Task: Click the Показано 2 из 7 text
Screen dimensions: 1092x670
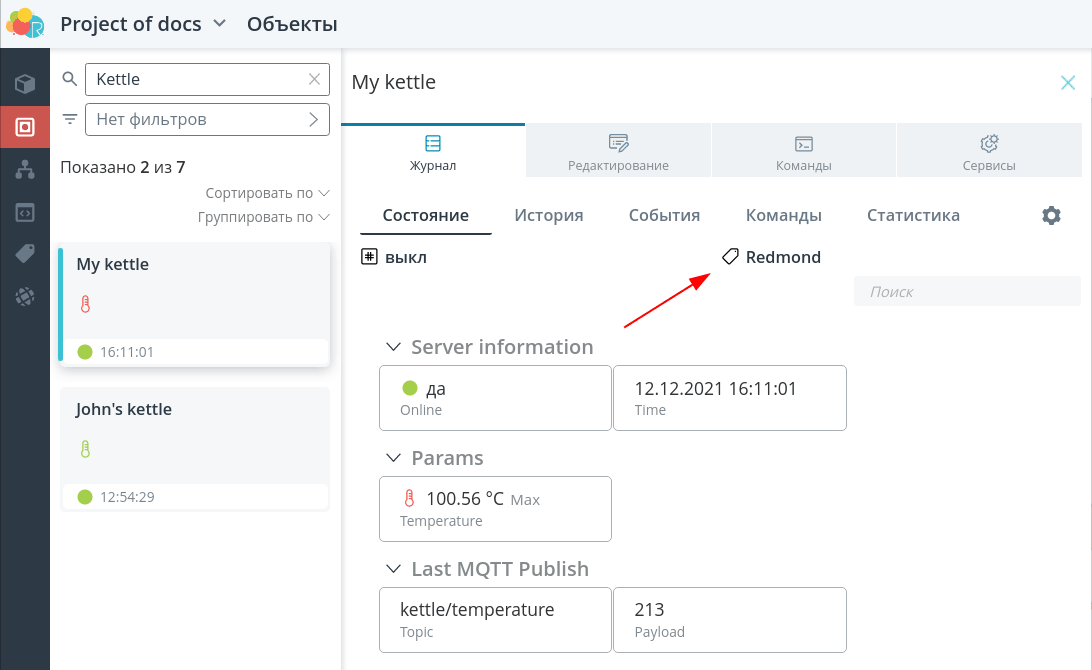Action: coord(123,167)
